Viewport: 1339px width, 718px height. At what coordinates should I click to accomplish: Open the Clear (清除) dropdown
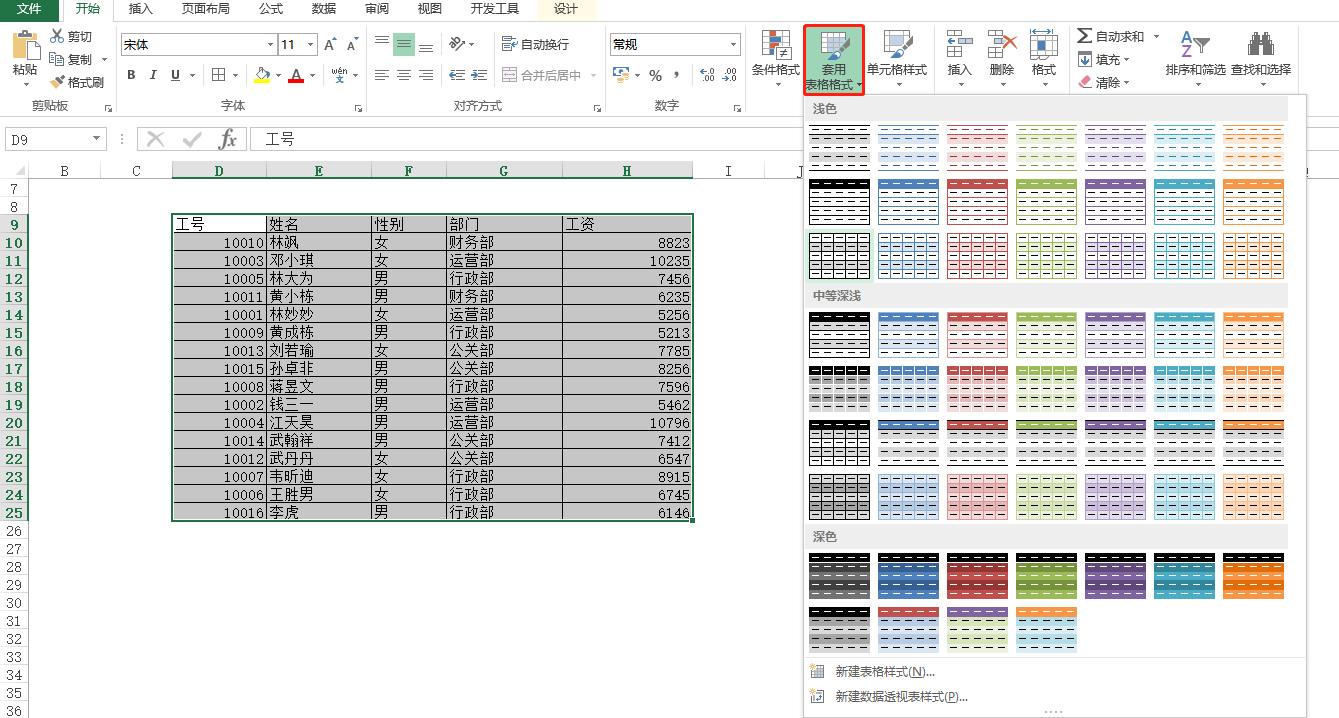(x=1104, y=82)
